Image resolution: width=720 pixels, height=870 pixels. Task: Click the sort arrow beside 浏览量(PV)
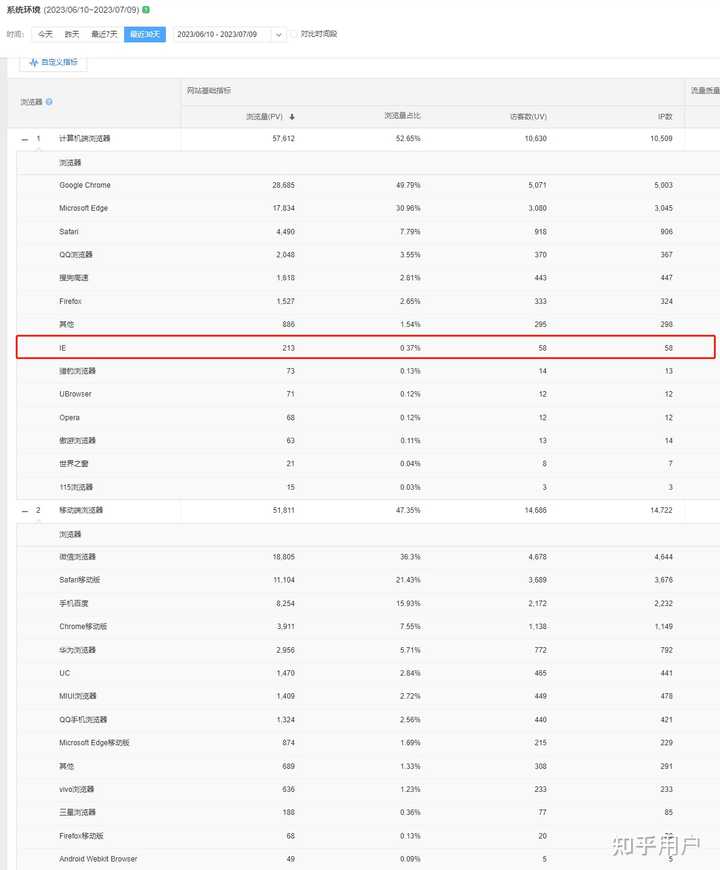click(291, 117)
